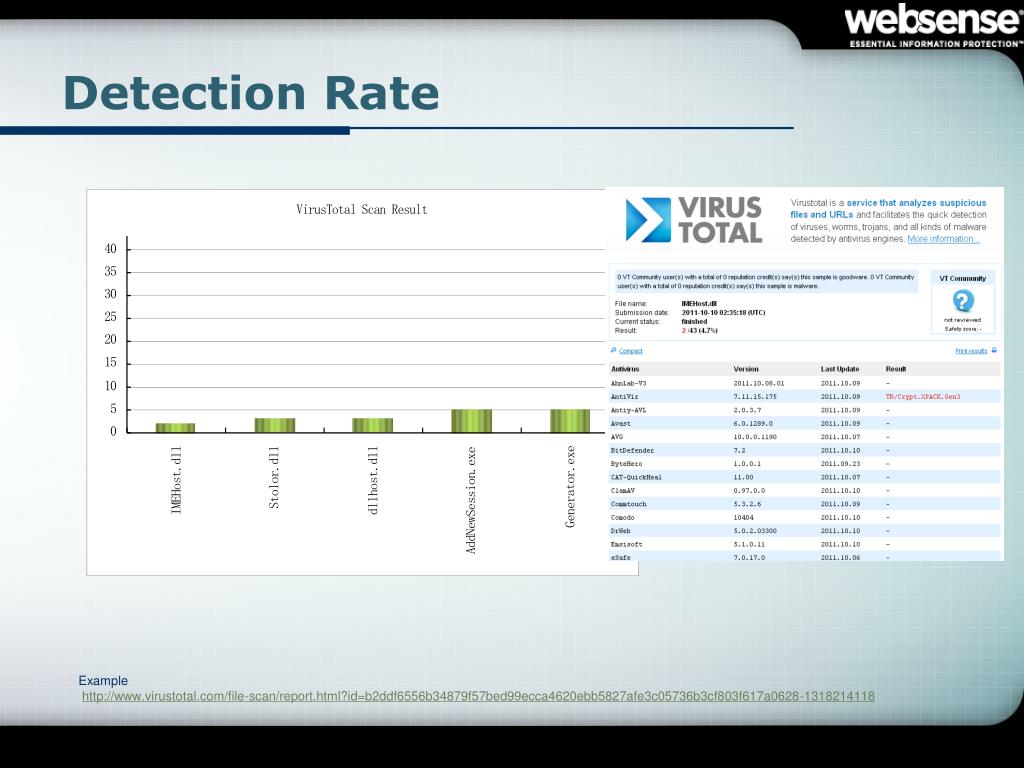Click the result value '2 /43 (4.7%)'
Image resolution: width=1024 pixels, height=768 pixels.
tap(699, 330)
